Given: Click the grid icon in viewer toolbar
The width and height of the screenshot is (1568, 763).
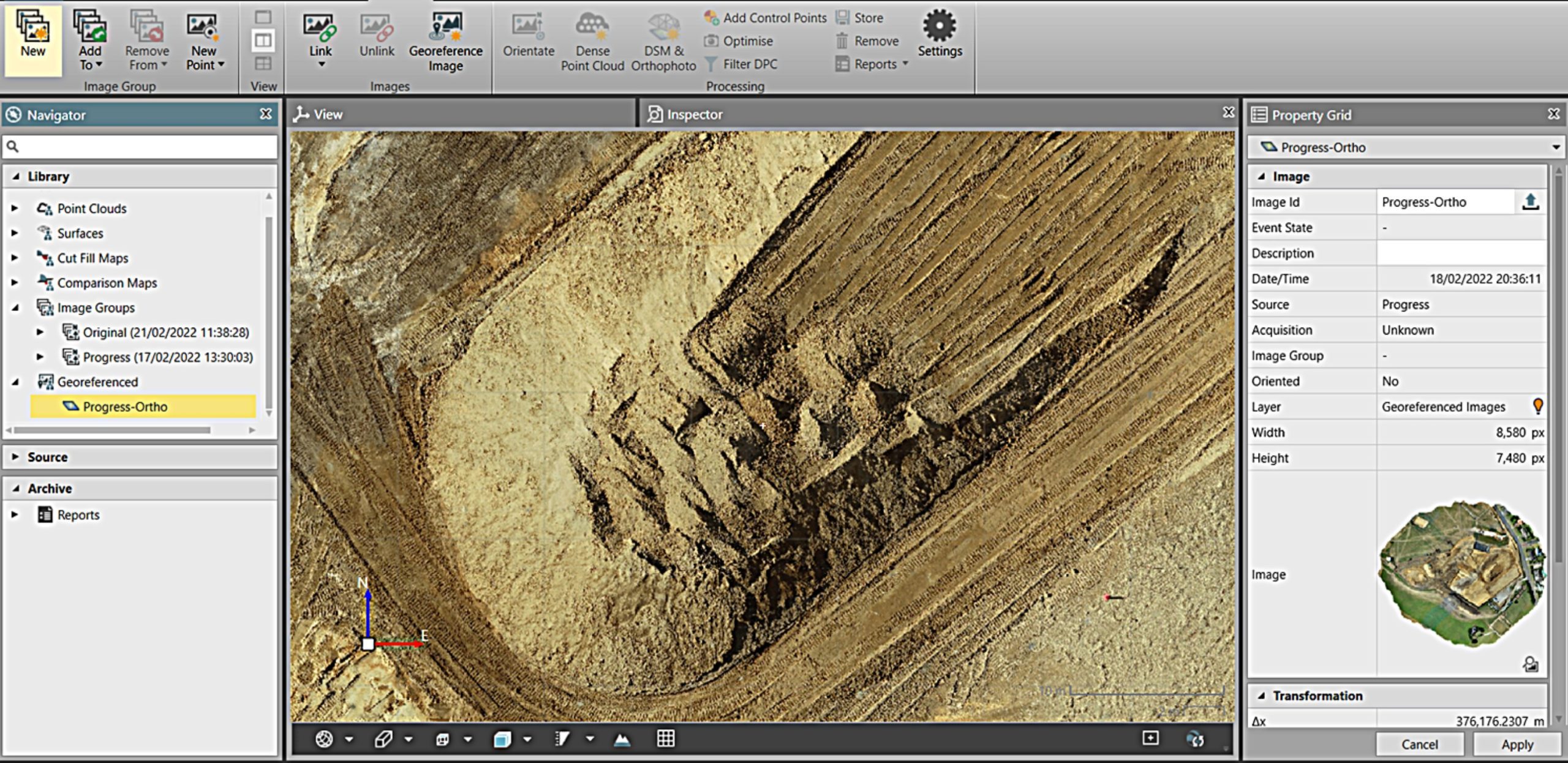Looking at the screenshot, I should point(665,739).
